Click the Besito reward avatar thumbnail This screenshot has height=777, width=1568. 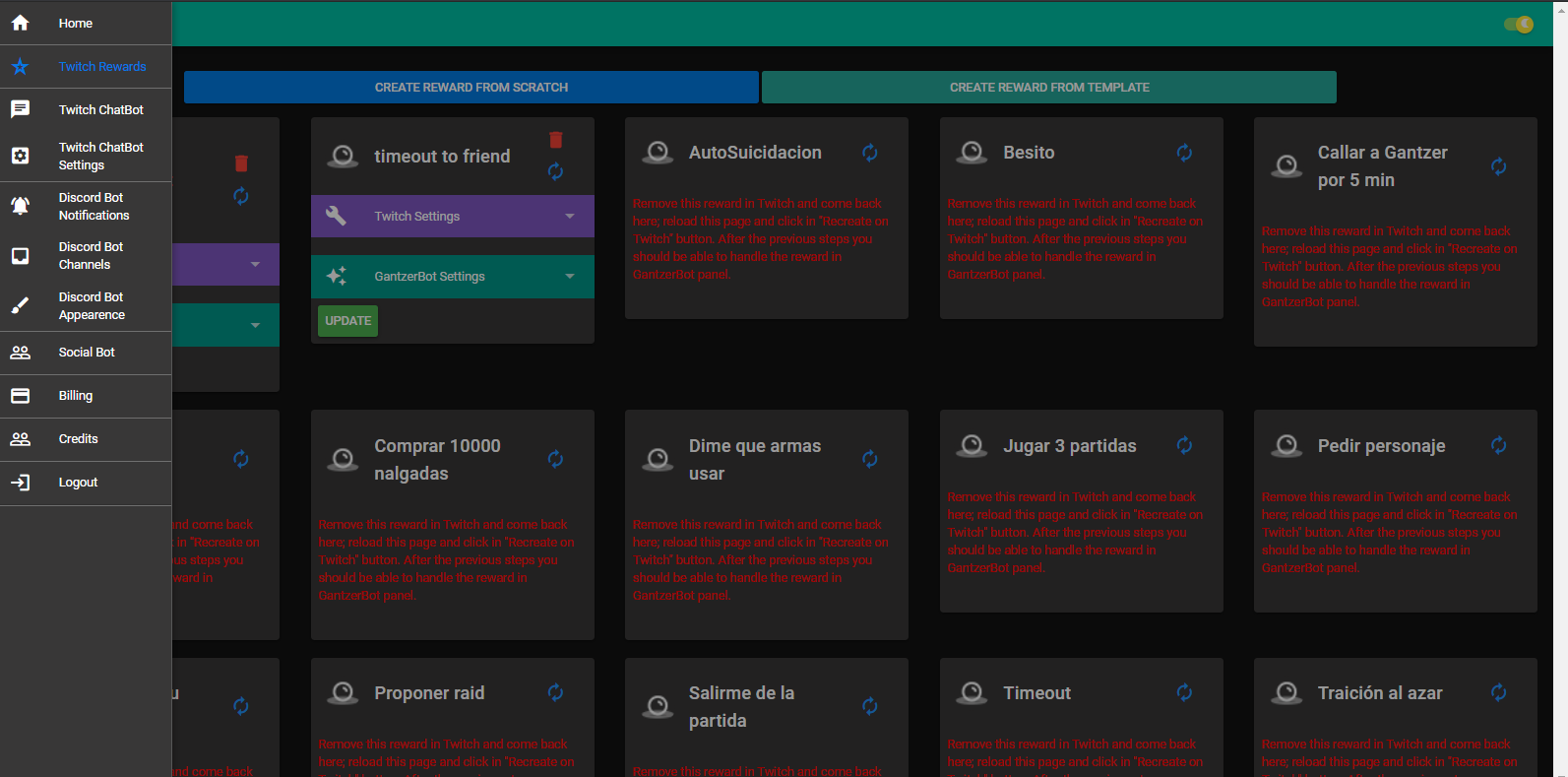(x=972, y=153)
